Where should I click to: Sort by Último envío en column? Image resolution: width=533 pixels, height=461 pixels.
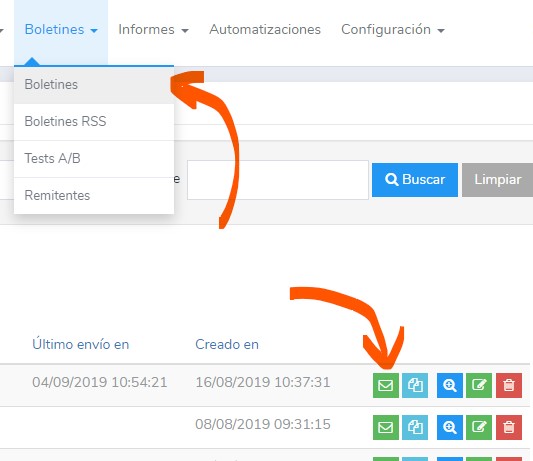point(81,344)
